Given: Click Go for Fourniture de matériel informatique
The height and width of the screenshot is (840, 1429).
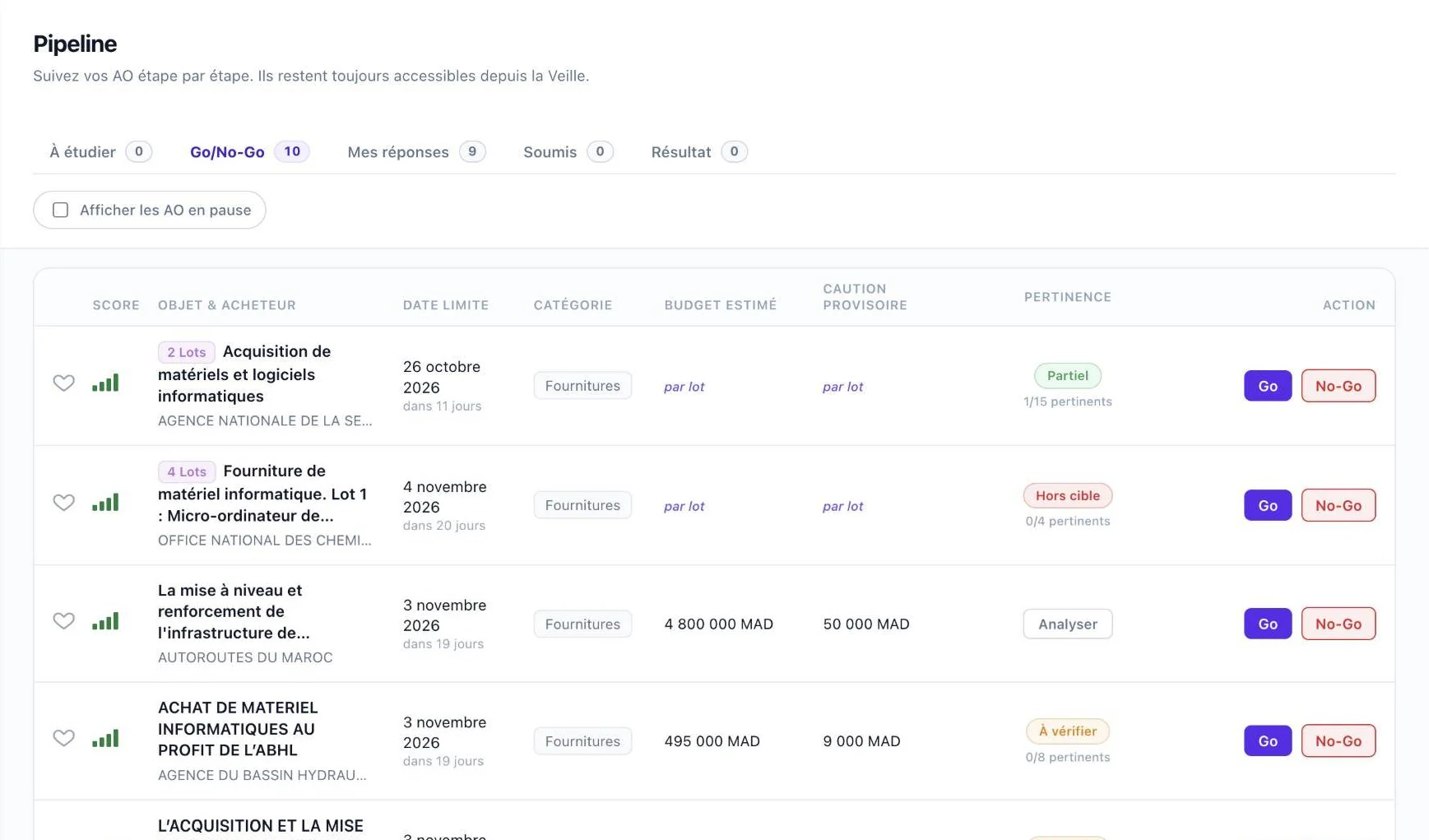Looking at the screenshot, I should (1268, 505).
